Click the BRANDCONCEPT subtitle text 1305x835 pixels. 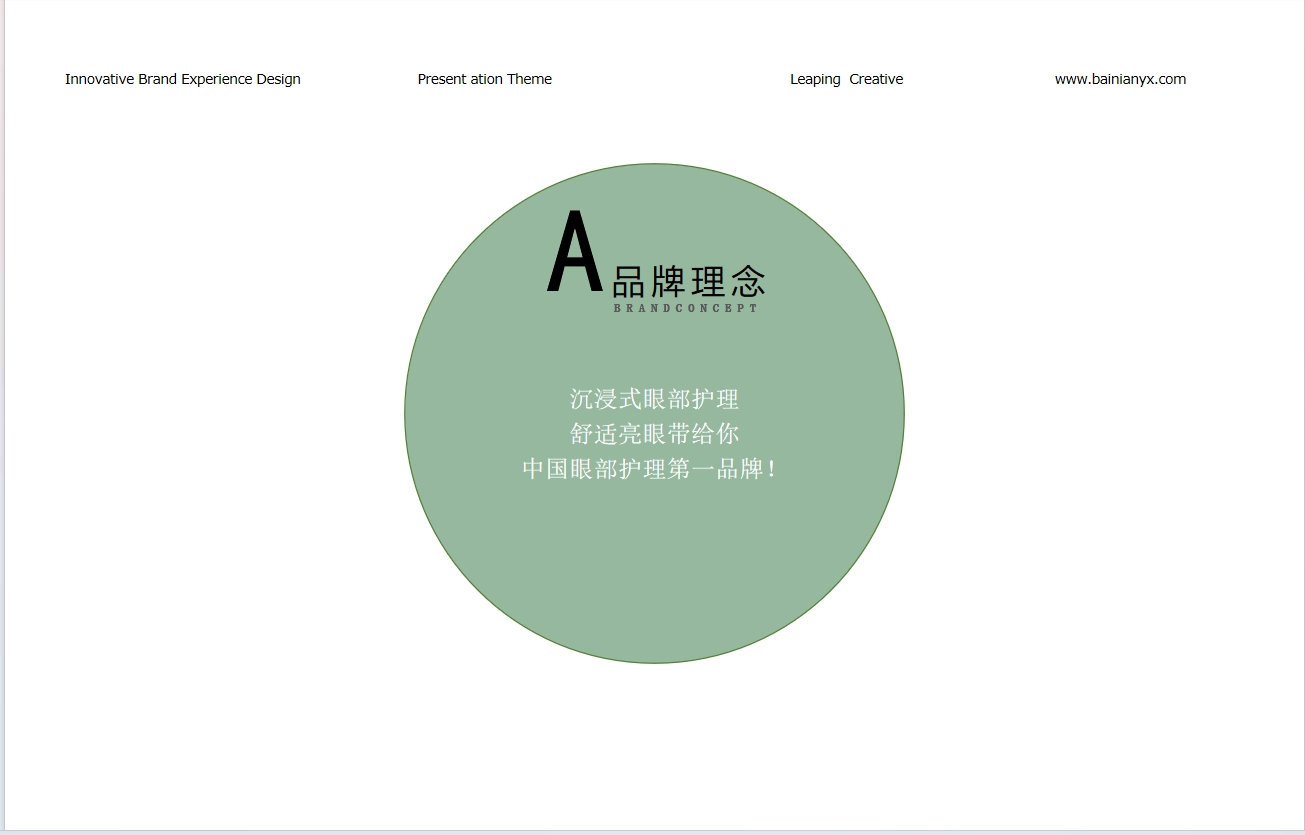(x=686, y=309)
